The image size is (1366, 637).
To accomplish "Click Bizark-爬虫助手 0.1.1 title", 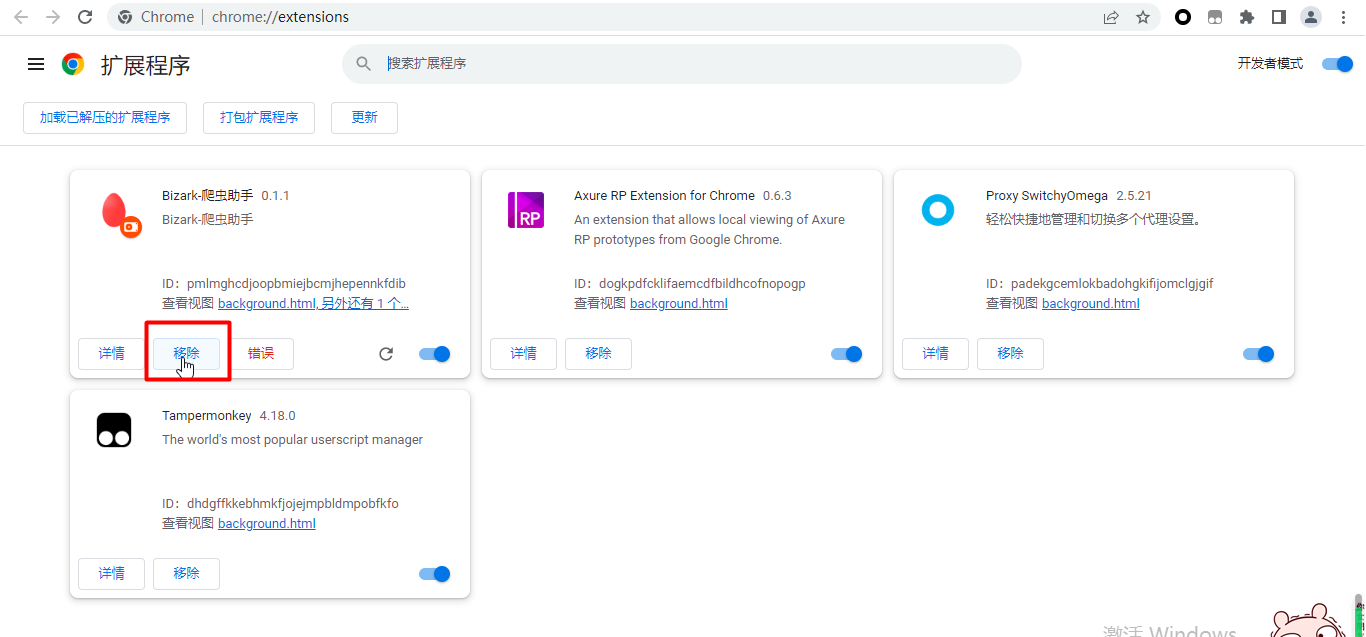I will coord(226,196).
